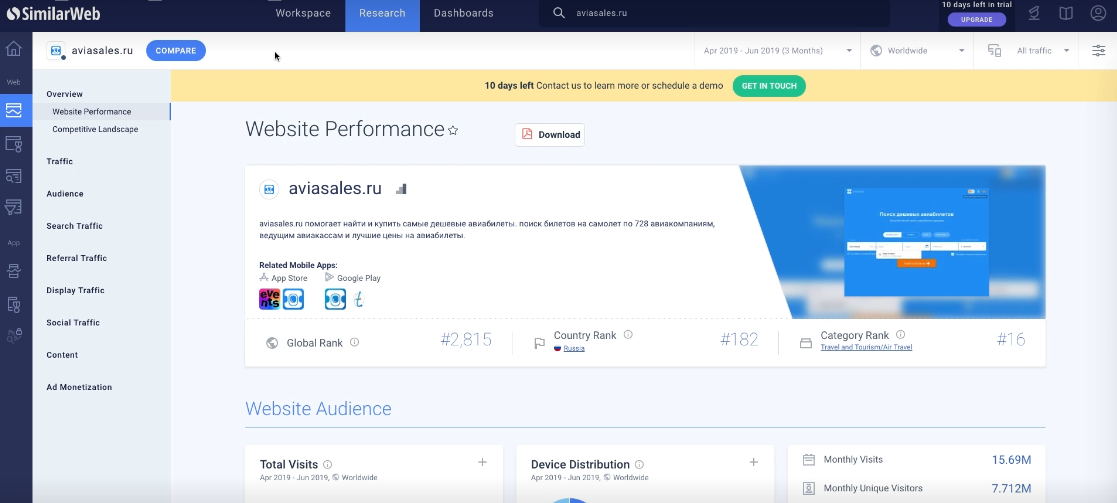Open the app category analysis icon in left rail

click(x=14, y=304)
